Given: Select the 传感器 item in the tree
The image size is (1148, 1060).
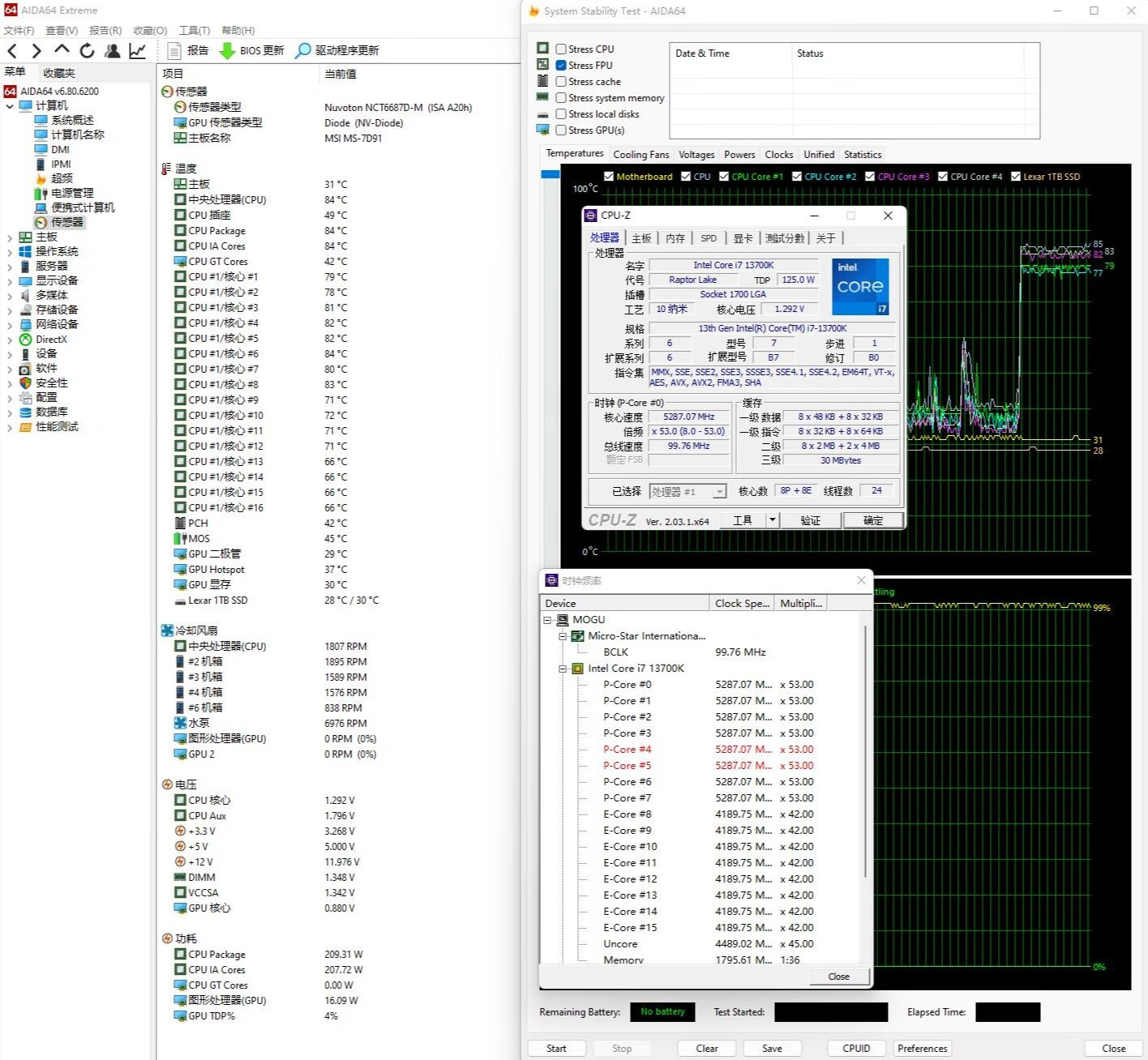Looking at the screenshot, I should [x=66, y=222].
